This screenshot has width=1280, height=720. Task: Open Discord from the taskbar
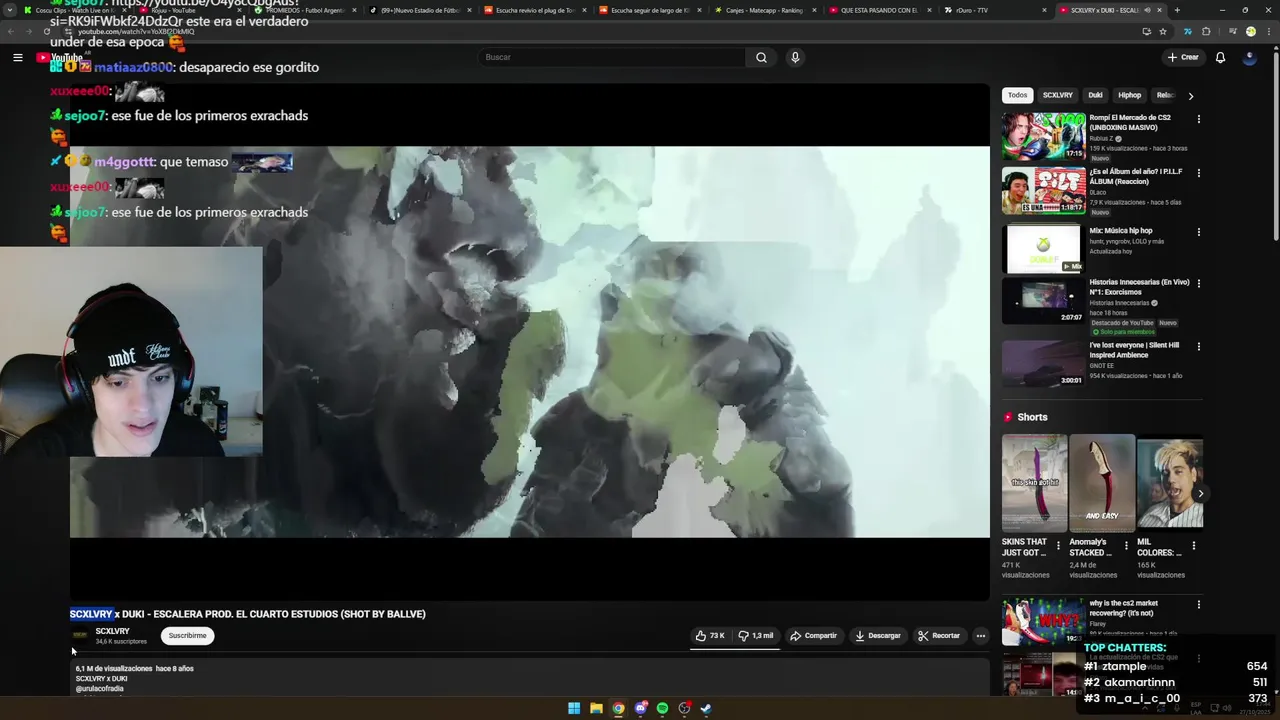(x=640, y=708)
